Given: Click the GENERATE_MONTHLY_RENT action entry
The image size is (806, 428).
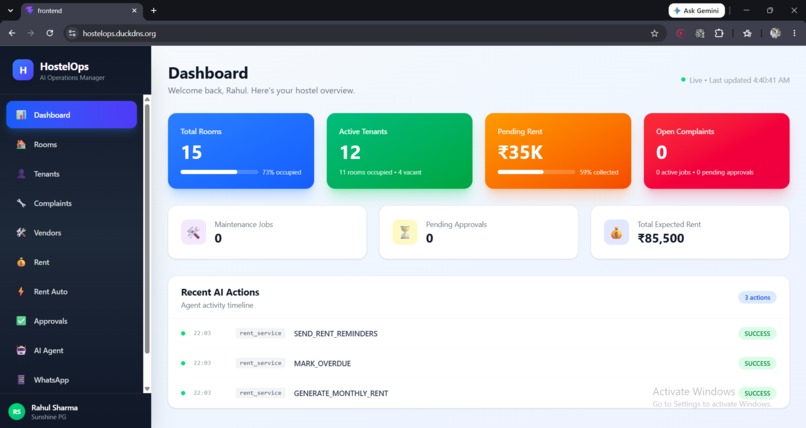Looking at the screenshot, I should click(x=479, y=393).
